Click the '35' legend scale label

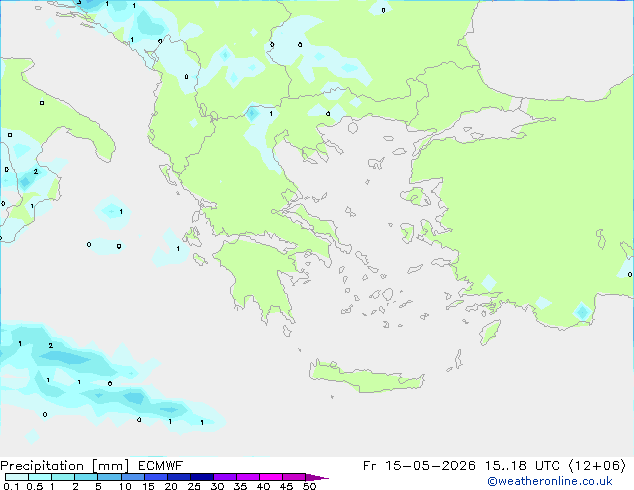click(x=240, y=486)
